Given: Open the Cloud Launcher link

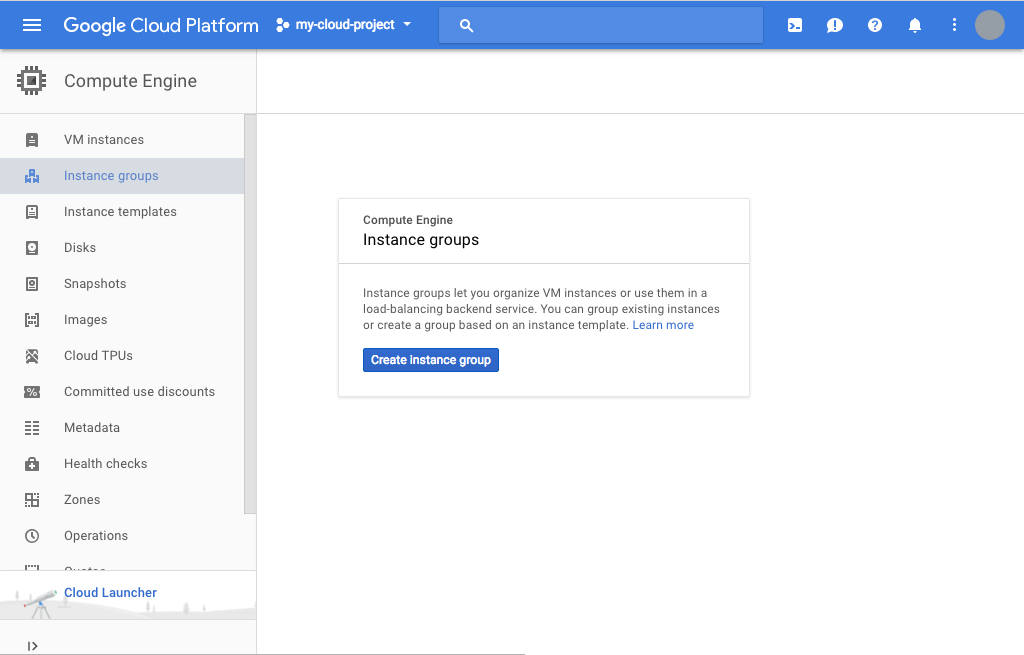Looking at the screenshot, I should [x=110, y=592].
